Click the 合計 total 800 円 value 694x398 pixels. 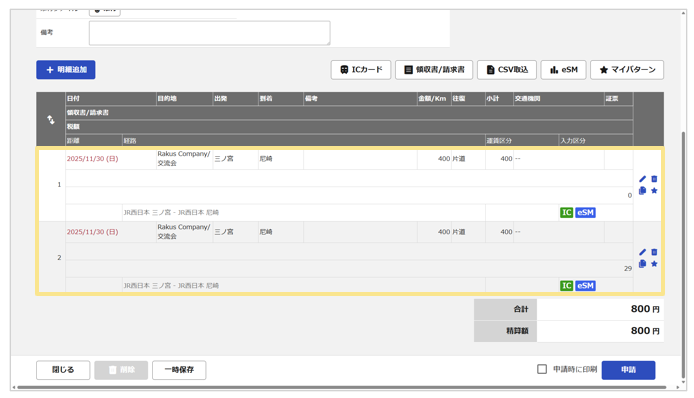[645, 309]
